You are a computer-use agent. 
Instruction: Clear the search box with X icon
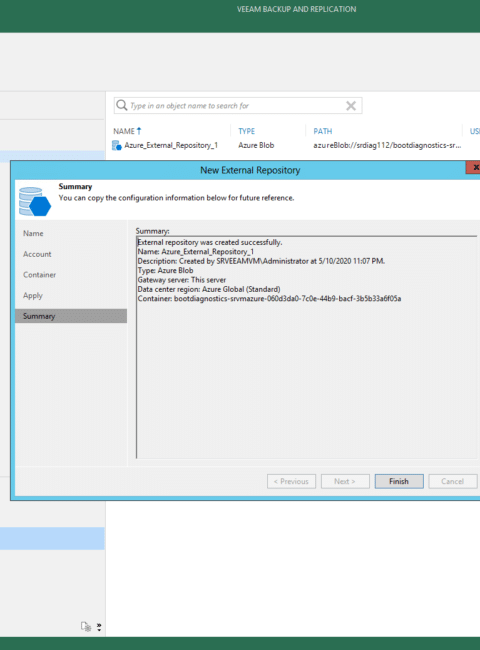[x=351, y=106]
